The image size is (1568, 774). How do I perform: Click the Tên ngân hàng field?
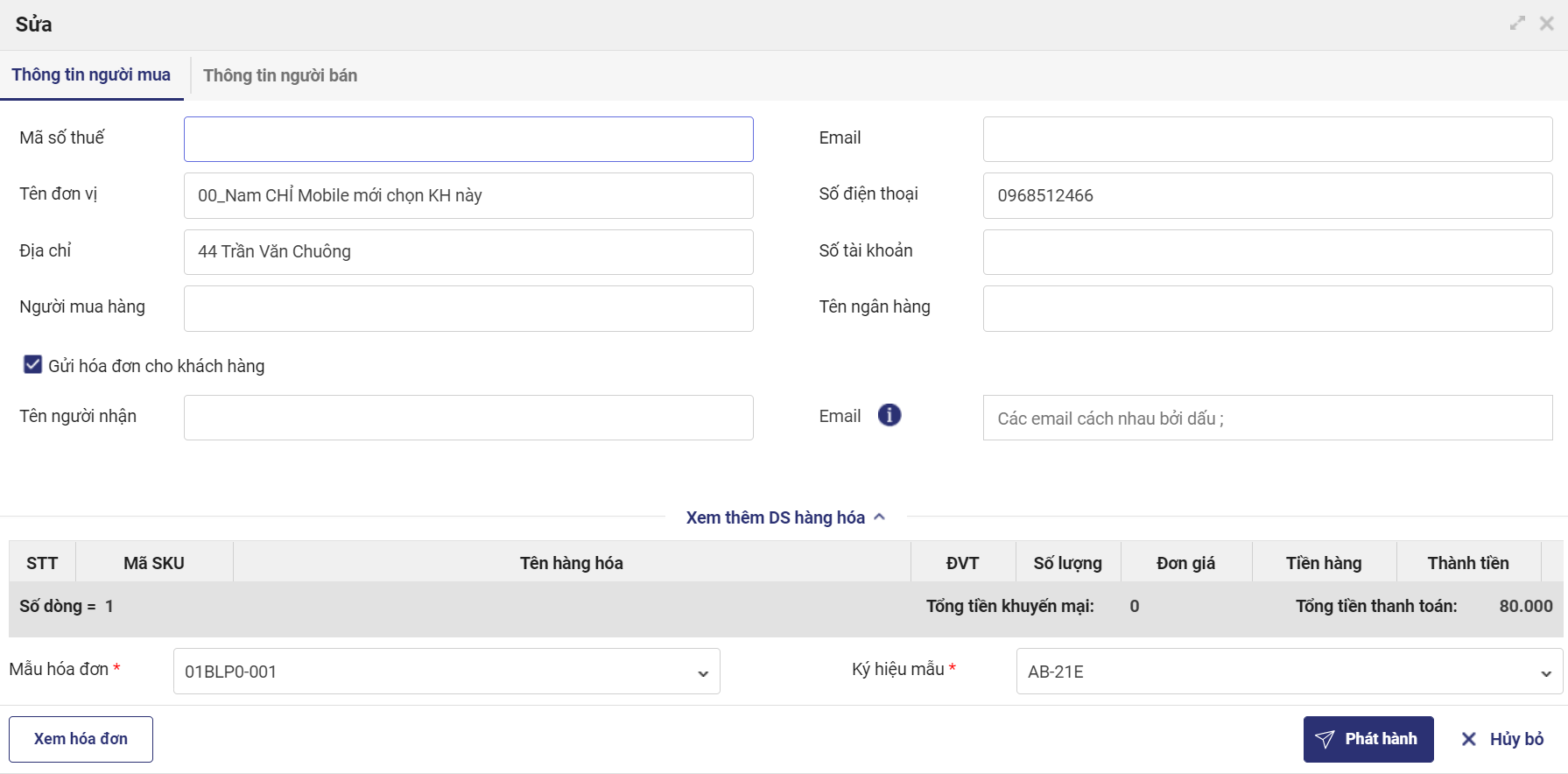[x=1267, y=308]
